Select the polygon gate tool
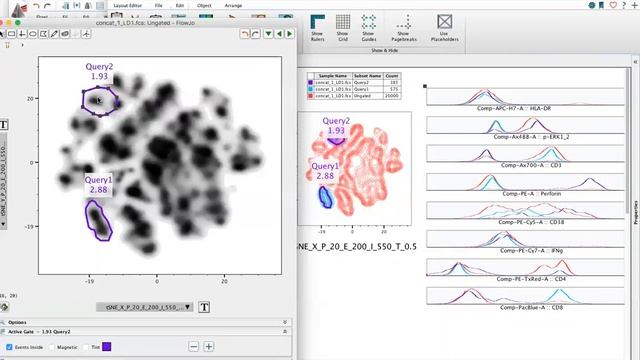This screenshot has height=360, width=640. [43, 34]
